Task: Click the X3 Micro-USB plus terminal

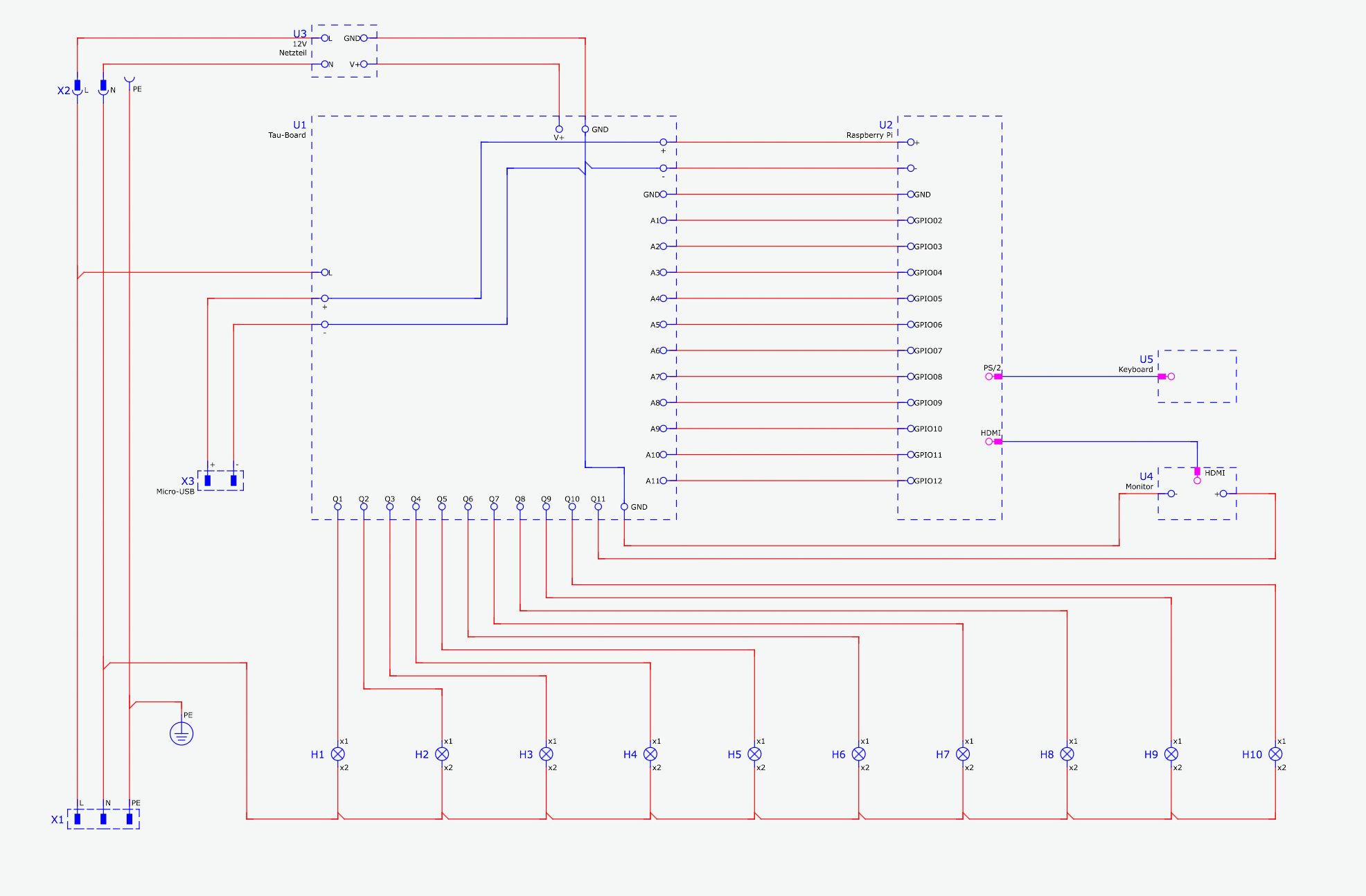Action: tap(208, 480)
